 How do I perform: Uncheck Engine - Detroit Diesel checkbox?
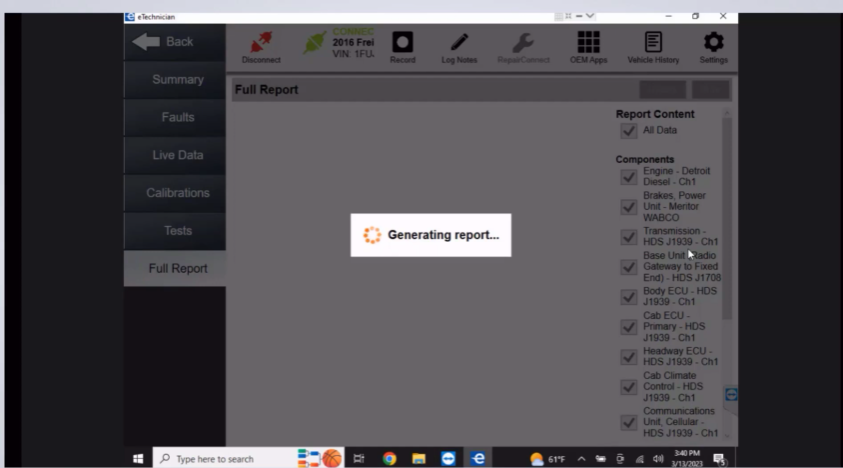[628, 177]
